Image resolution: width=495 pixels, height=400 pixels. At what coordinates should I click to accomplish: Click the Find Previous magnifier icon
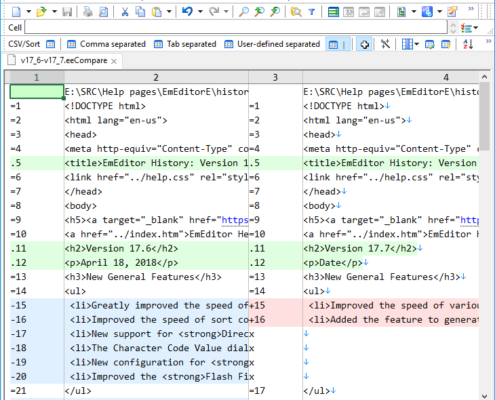(259, 12)
